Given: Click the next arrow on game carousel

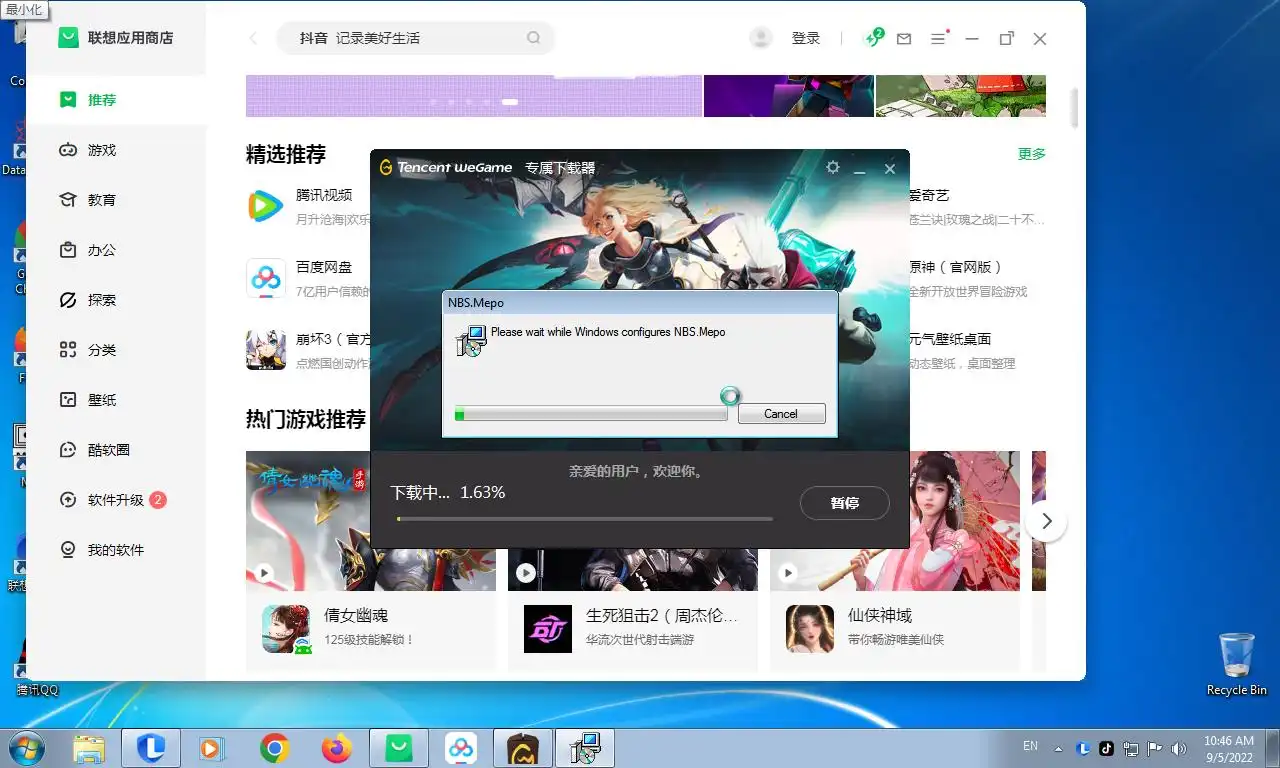Looking at the screenshot, I should 1046,521.
